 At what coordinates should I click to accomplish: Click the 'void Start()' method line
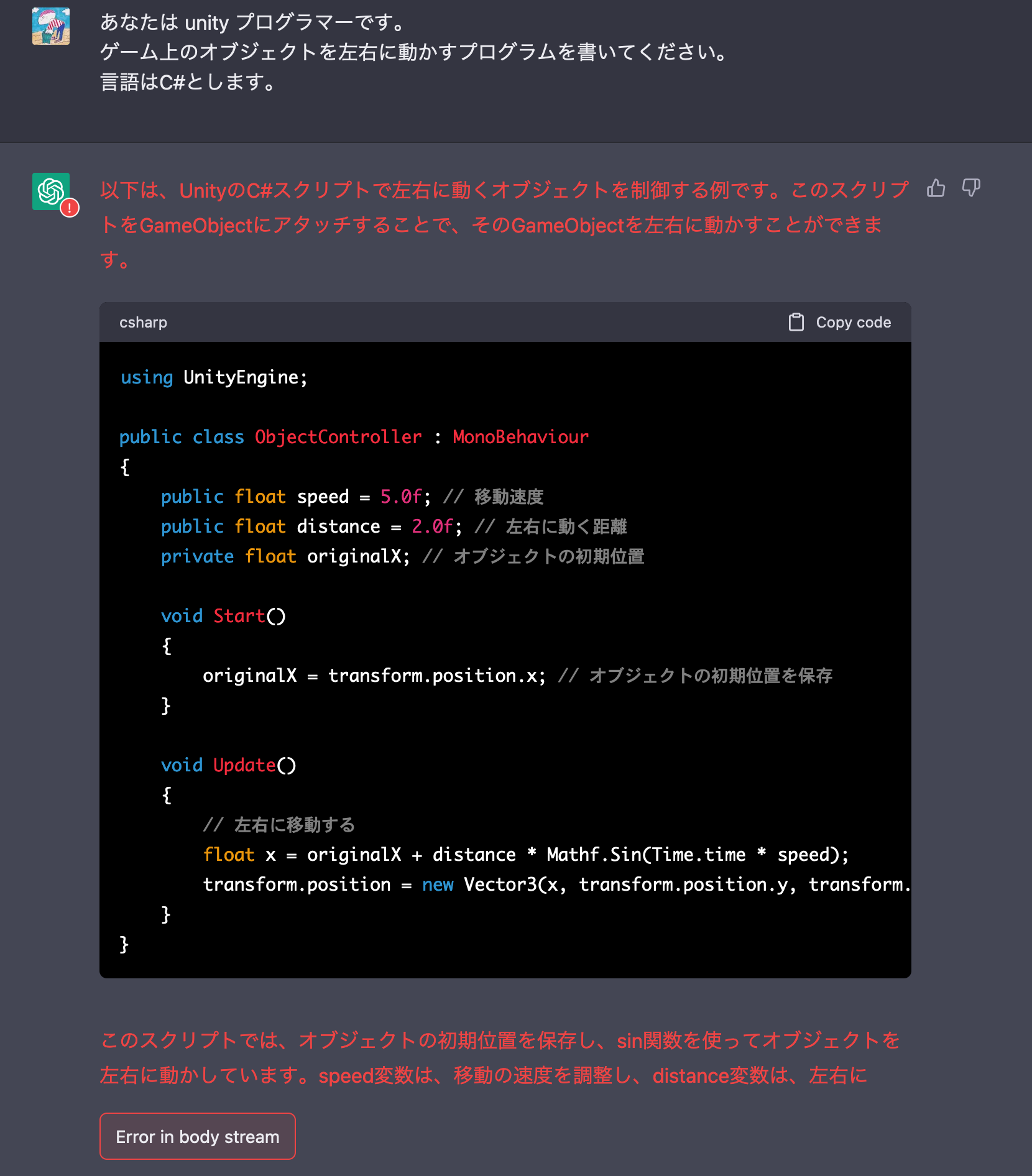(x=223, y=616)
